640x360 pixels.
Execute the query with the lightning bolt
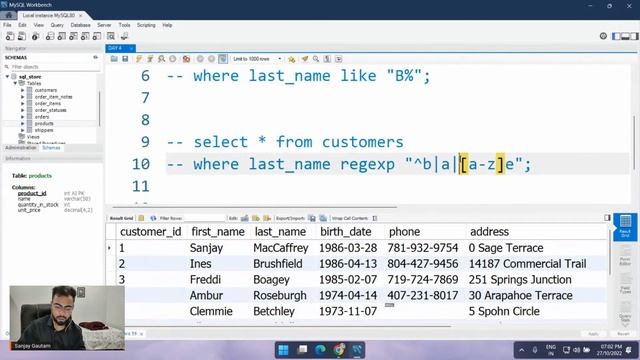tap(139, 59)
